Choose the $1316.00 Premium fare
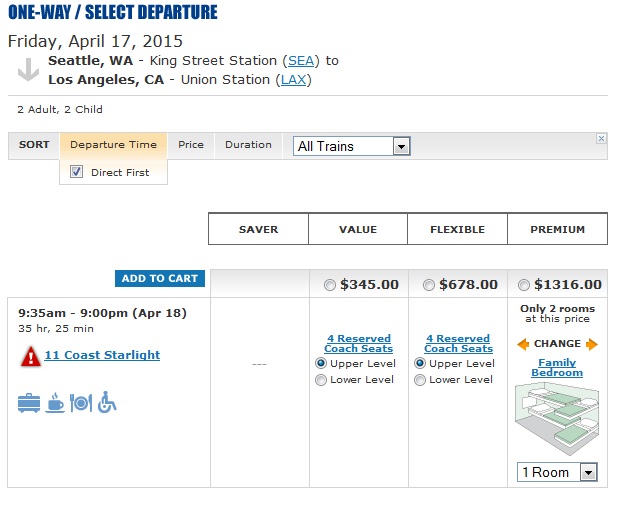Screen dimensions: 618x509 pyautogui.click(x=525, y=285)
